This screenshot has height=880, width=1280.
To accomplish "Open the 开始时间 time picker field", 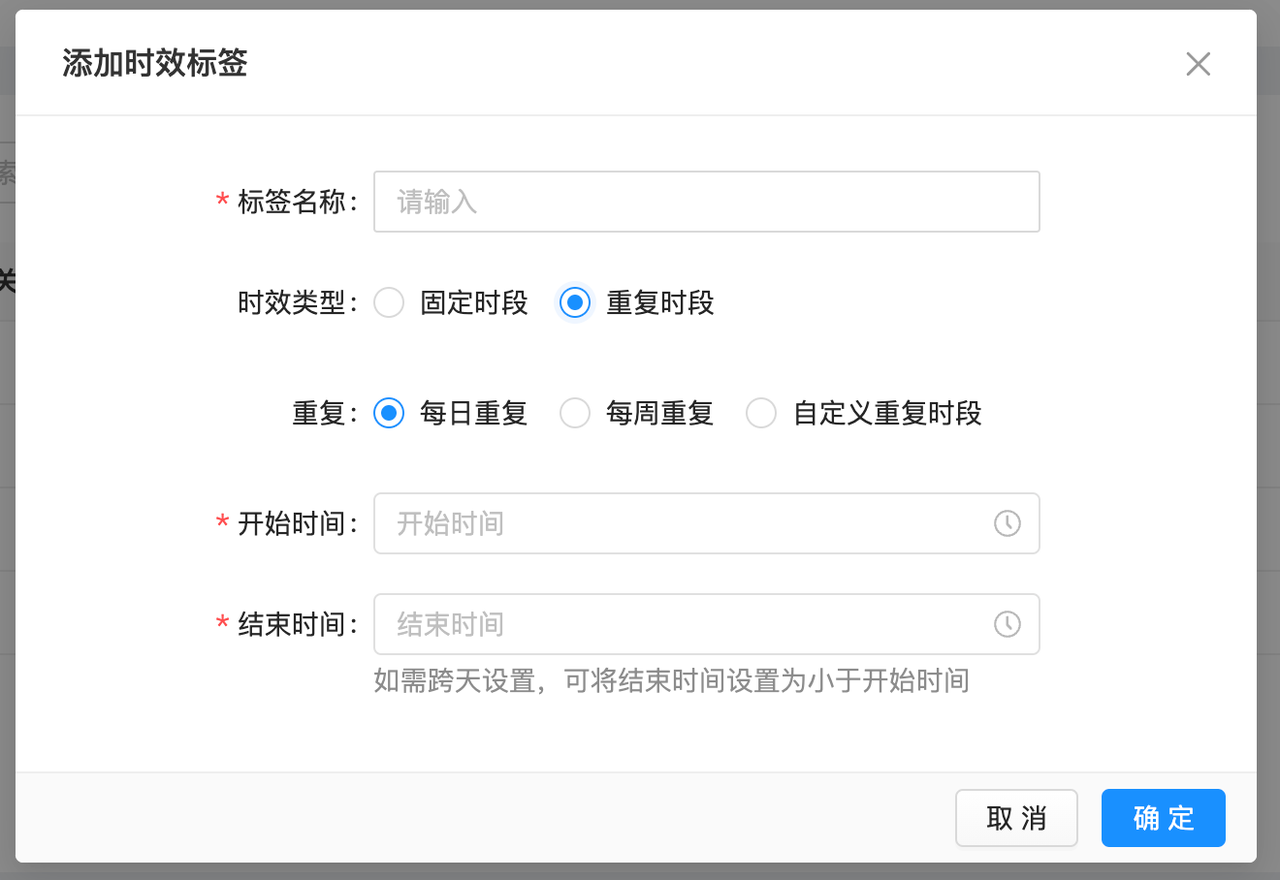I will click(707, 523).
